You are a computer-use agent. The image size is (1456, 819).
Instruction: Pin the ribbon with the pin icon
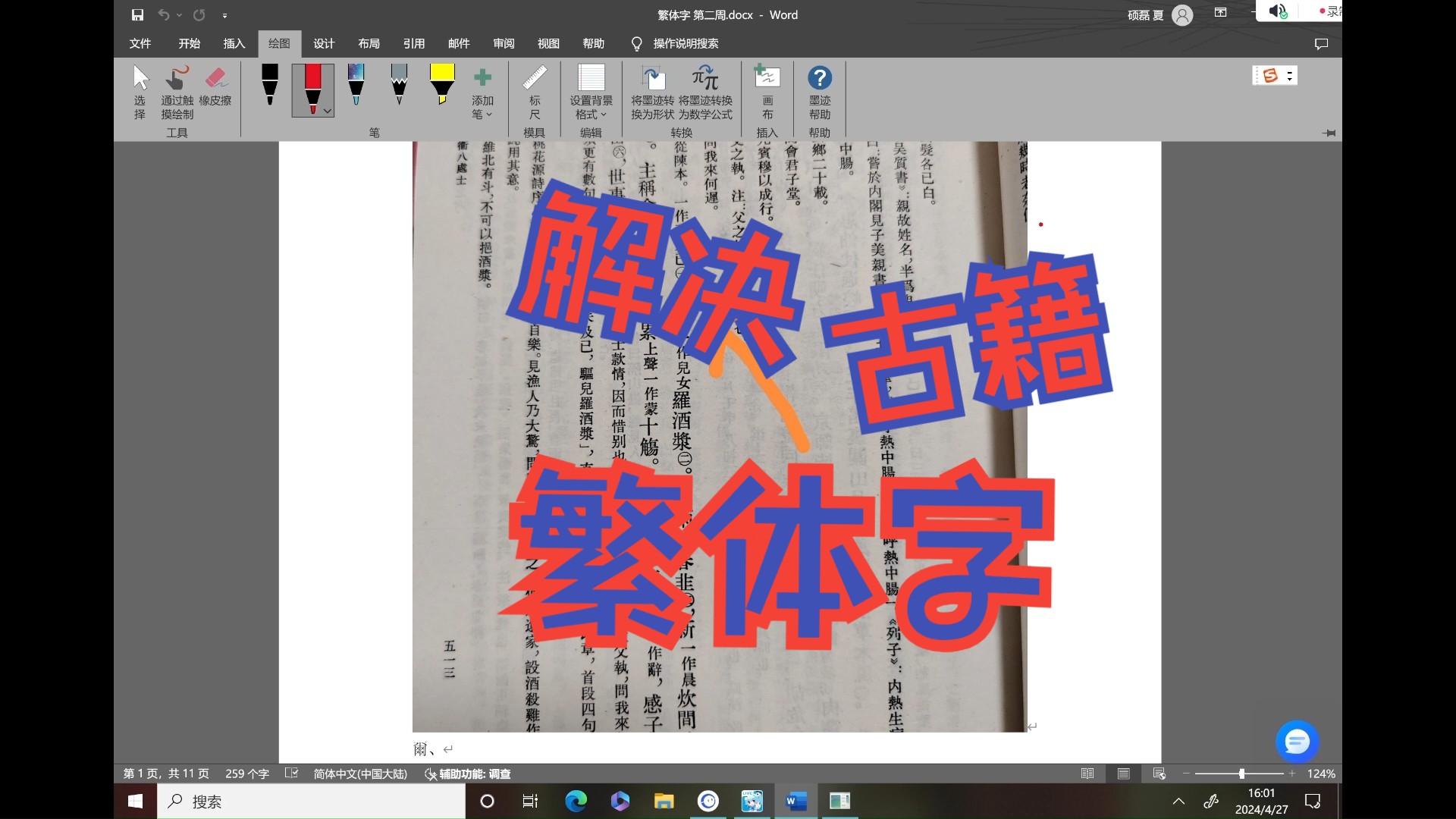[1329, 133]
